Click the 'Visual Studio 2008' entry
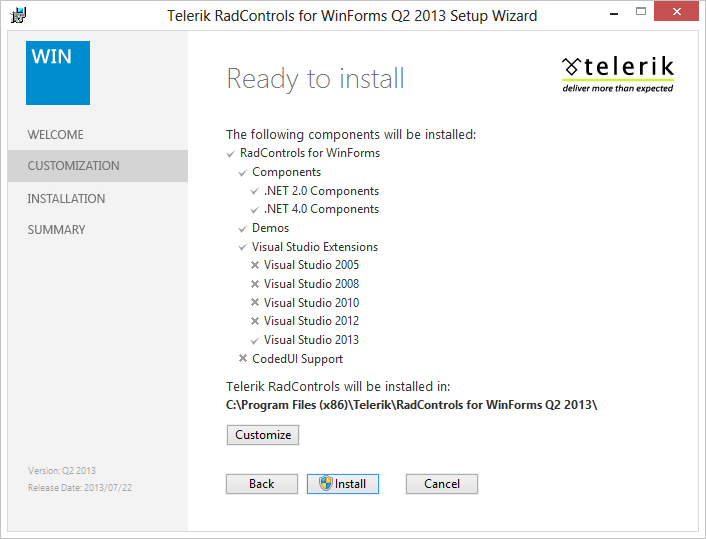706x539 pixels. pyautogui.click(x=311, y=284)
